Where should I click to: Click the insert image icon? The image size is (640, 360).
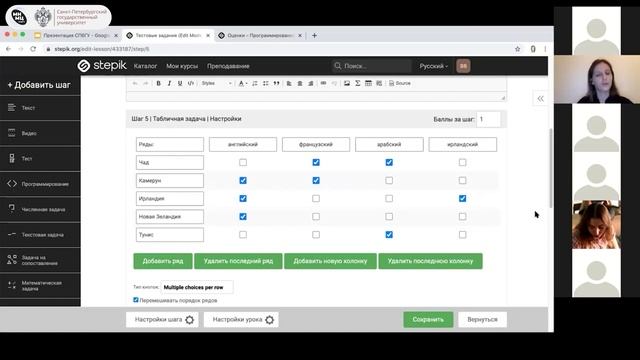(x=347, y=83)
